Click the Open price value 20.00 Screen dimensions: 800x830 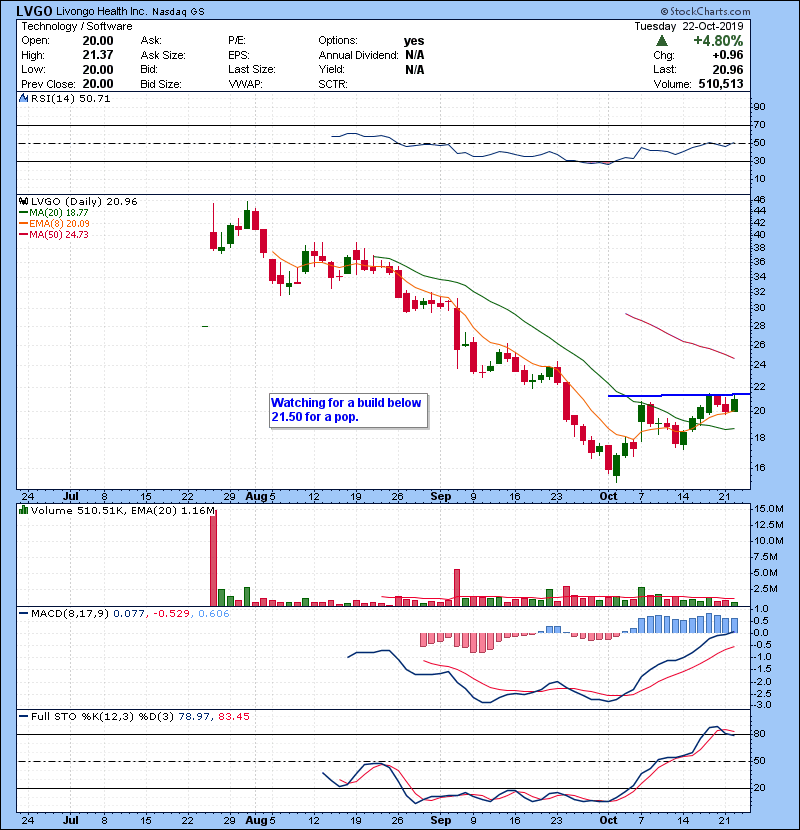(x=98, y=41)
